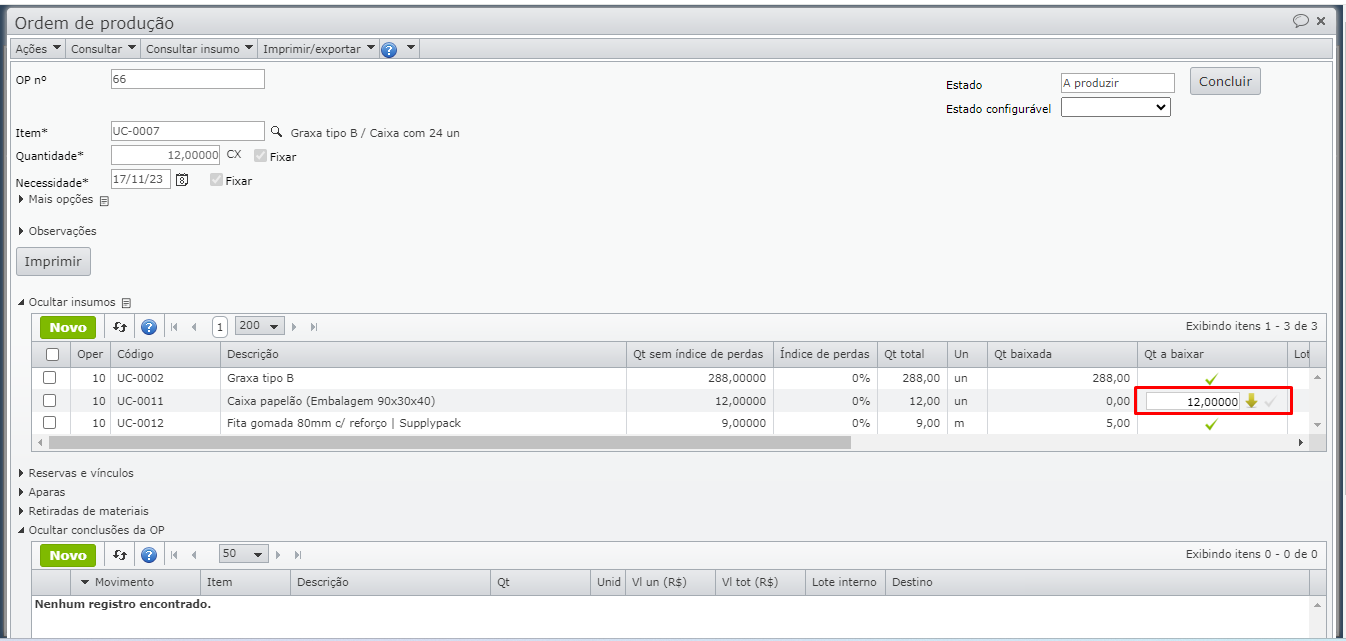
Task: Click the note icon beside Mais opções
Action: pos(104,200)
